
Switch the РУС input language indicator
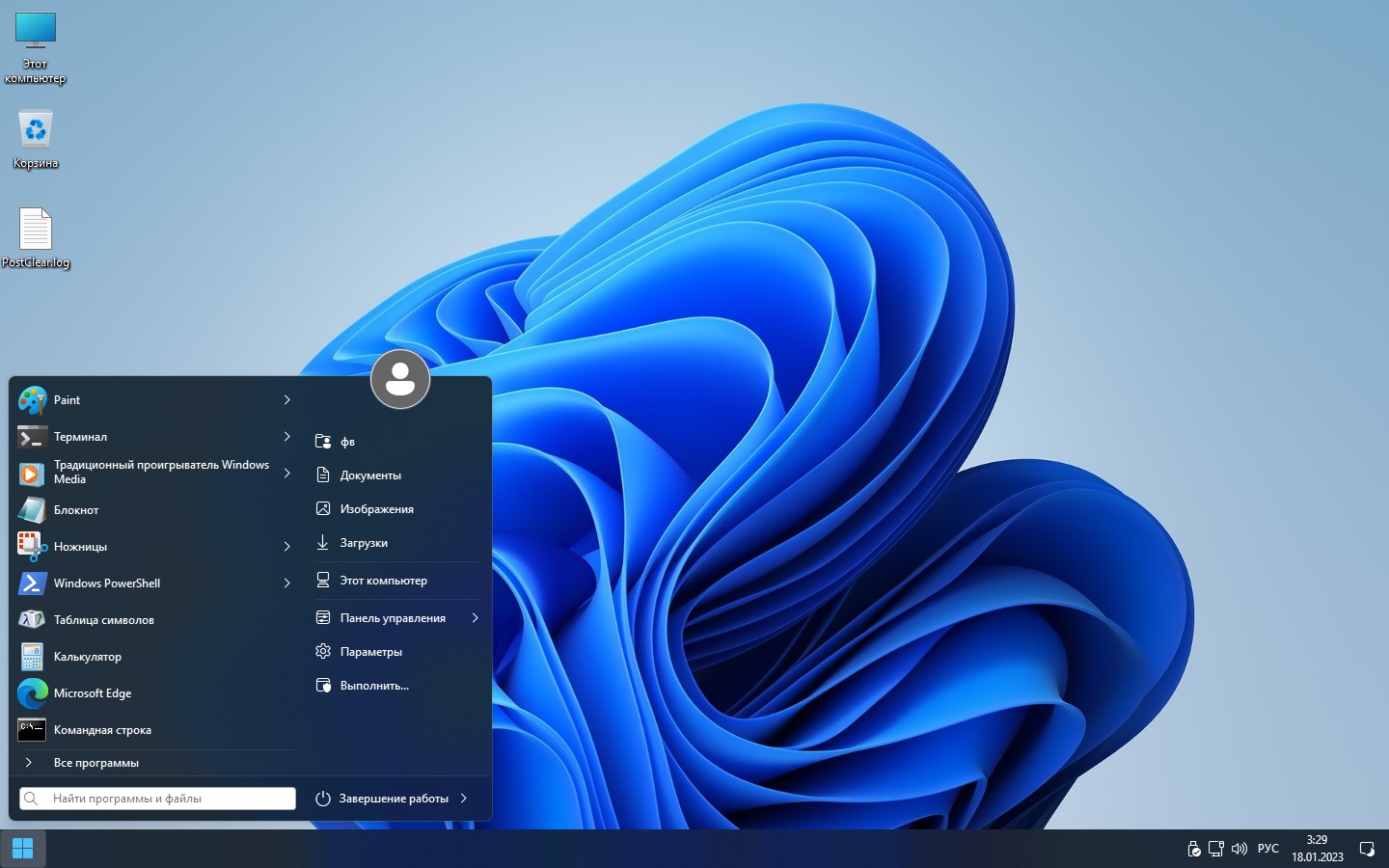pos(1268,849)
